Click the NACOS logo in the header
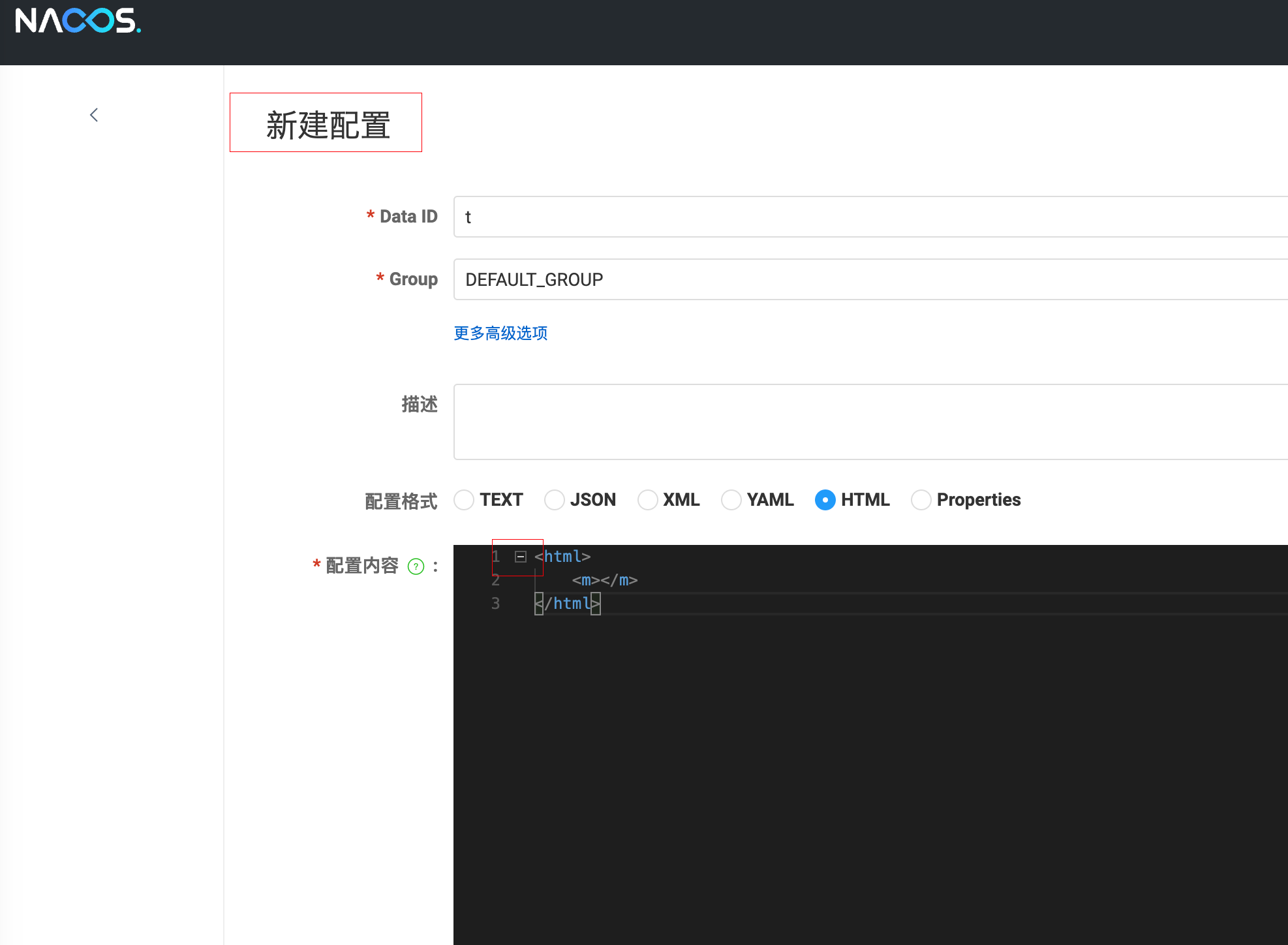The width and height of the screenshot is (1288, 945). pos(76,22)
